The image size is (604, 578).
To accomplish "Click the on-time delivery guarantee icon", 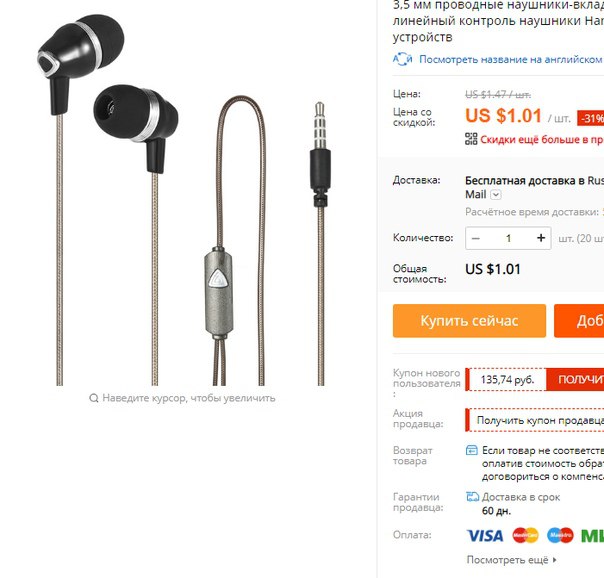I will click(472, 497).
